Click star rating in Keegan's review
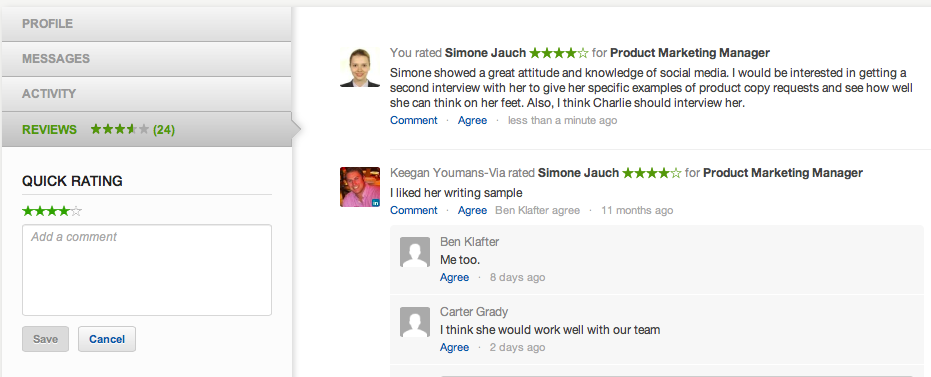931x377 pixels. (x=651, y=173)
